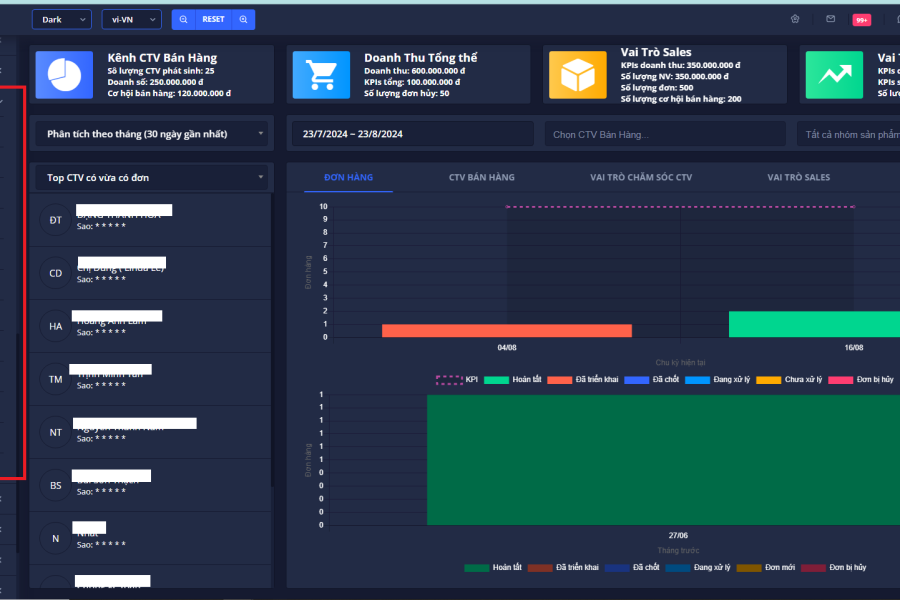Open the 99+ notifications badge
This screenshot has height=600, width=900.
tap(861, 20)
